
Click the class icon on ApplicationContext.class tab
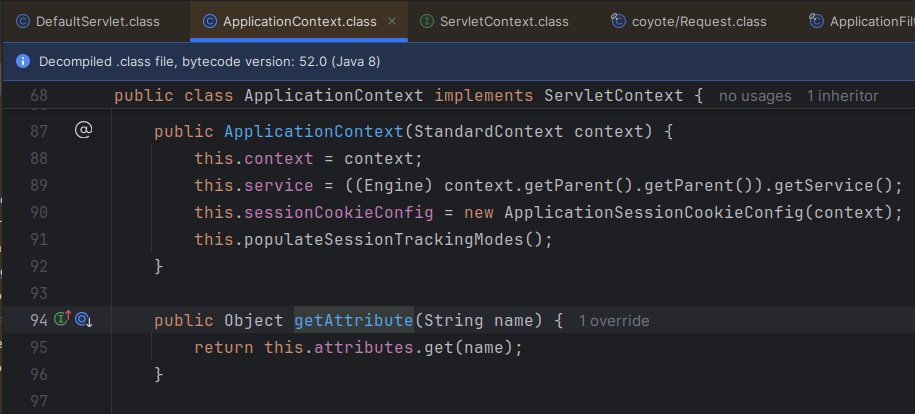click(x=209, y=21)
